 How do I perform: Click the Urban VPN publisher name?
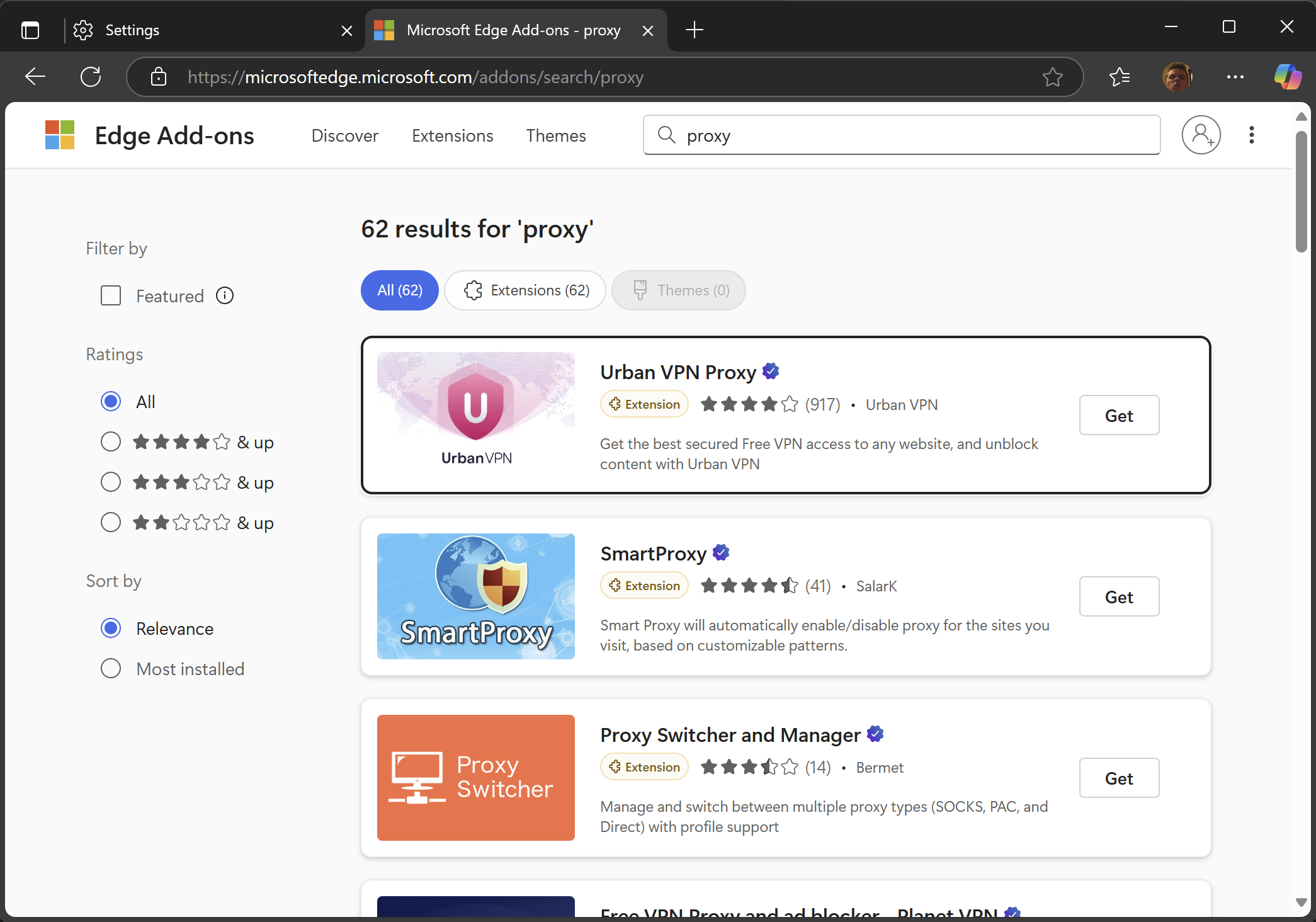tap(902, 405)
